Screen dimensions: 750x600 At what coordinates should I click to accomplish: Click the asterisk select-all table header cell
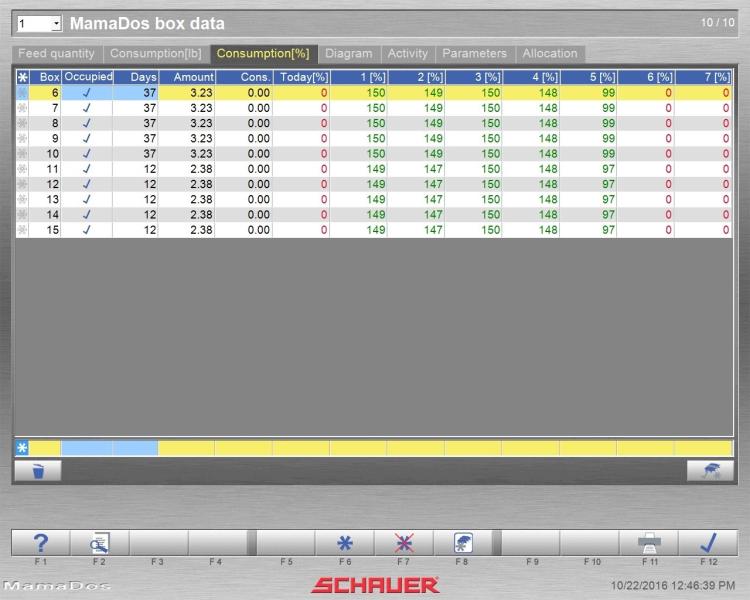click(23, 77)
